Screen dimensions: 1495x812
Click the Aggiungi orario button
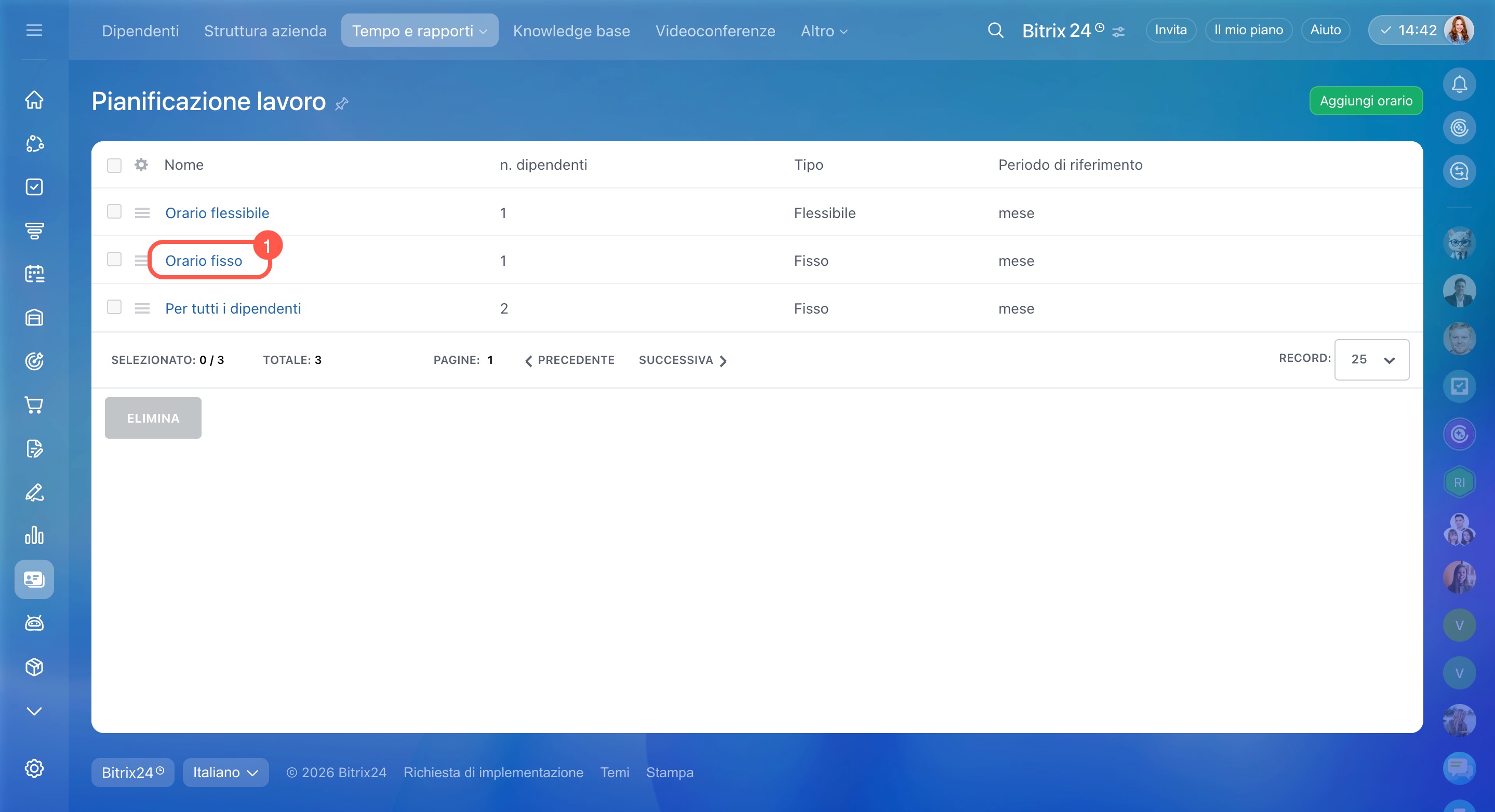1366,101
